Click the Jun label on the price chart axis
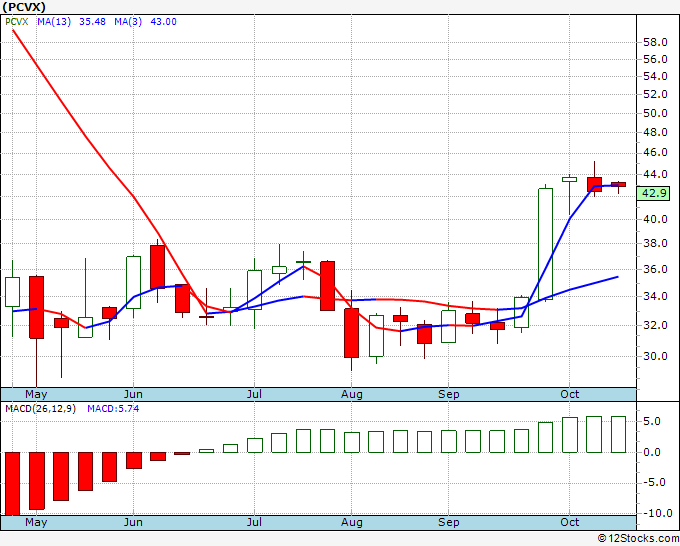Screen dimensions: 680x546 click(133, 394)
